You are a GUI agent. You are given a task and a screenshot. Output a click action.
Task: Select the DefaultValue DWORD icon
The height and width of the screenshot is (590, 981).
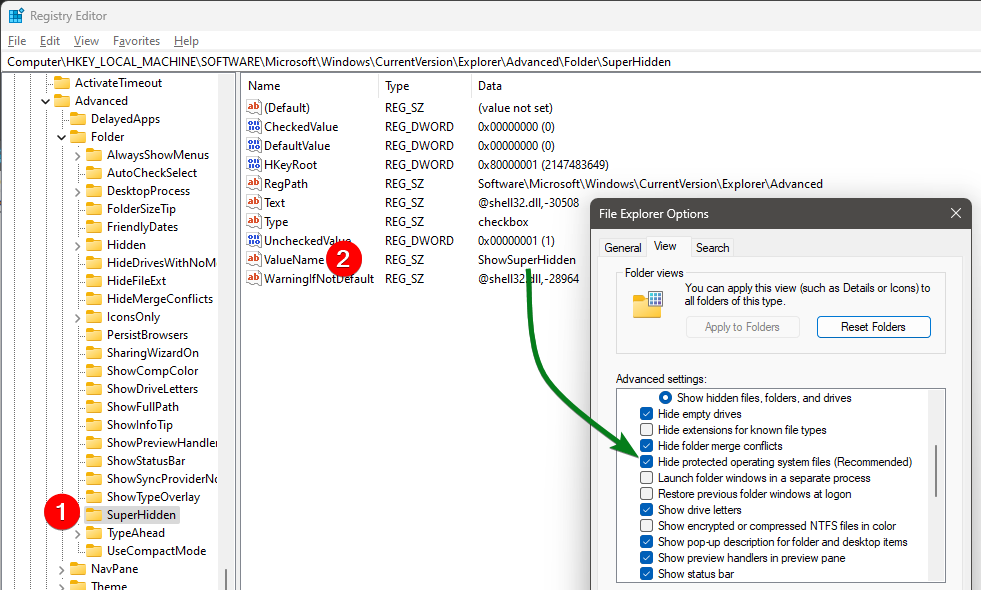pos(253,145)
